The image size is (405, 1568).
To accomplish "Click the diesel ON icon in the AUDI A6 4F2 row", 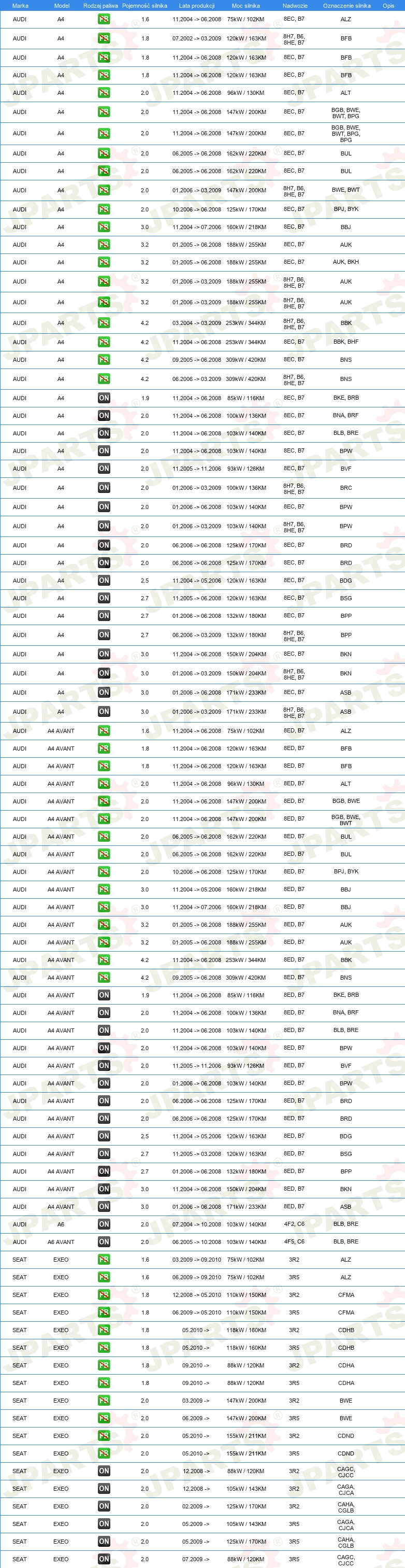I will 104,1225.
